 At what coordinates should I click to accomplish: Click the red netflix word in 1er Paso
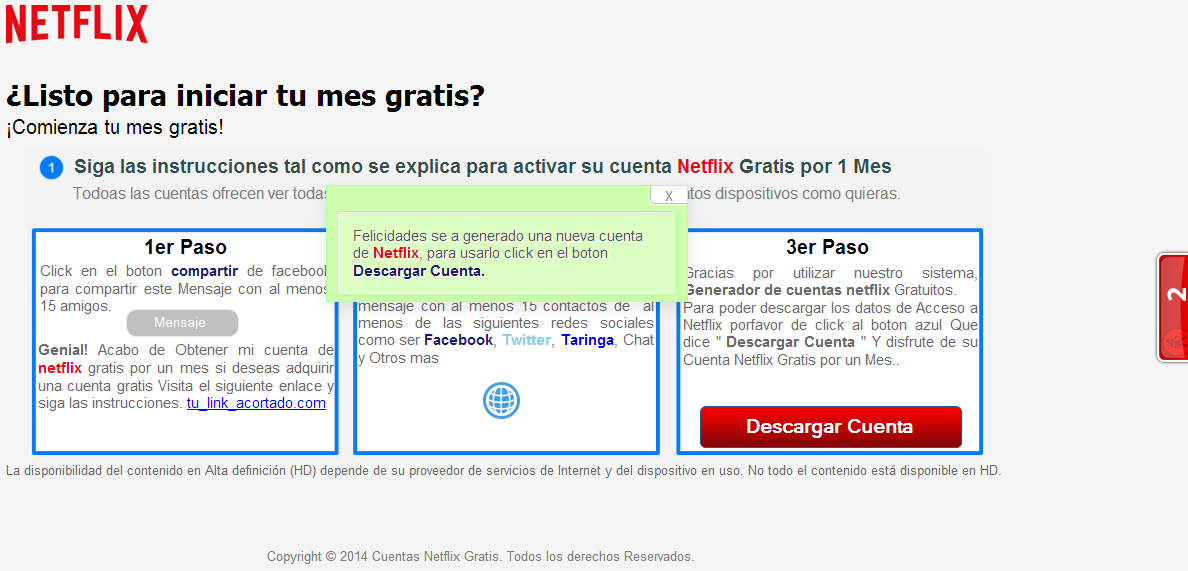(x=61, y=369)
